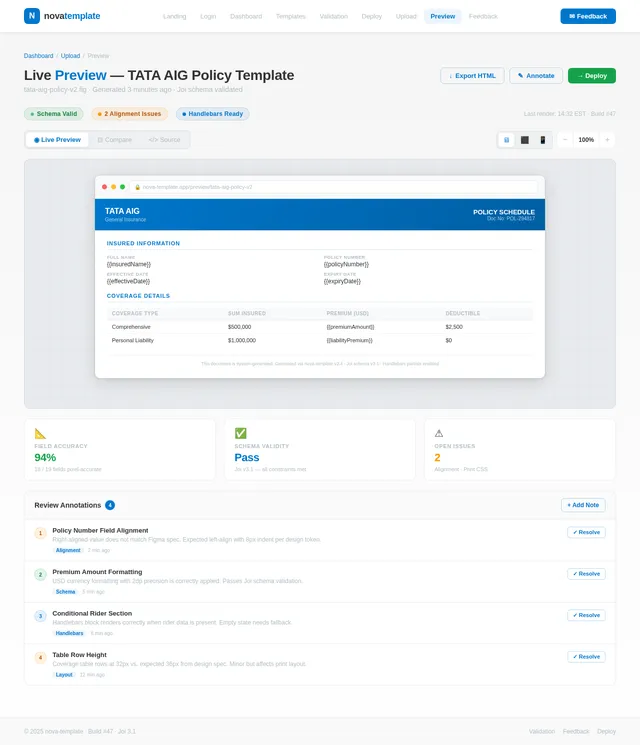This screenshot has width=640, height=745.
Task: Click annotation number 4 marker
Action: pos(40,658)
